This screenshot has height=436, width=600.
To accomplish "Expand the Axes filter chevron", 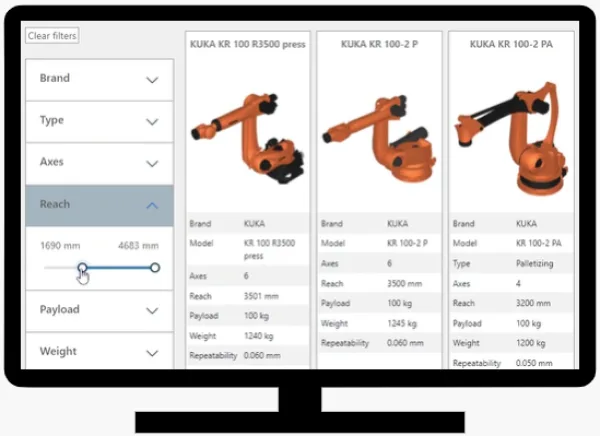I will click(x=152, y=163).
